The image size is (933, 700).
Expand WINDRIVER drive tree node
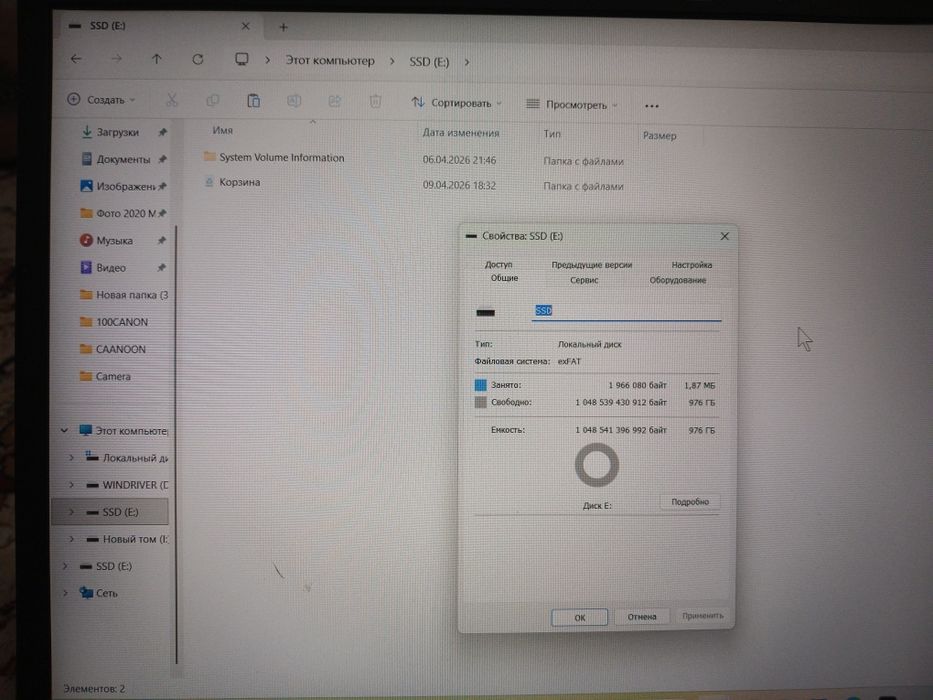point(71,485)
